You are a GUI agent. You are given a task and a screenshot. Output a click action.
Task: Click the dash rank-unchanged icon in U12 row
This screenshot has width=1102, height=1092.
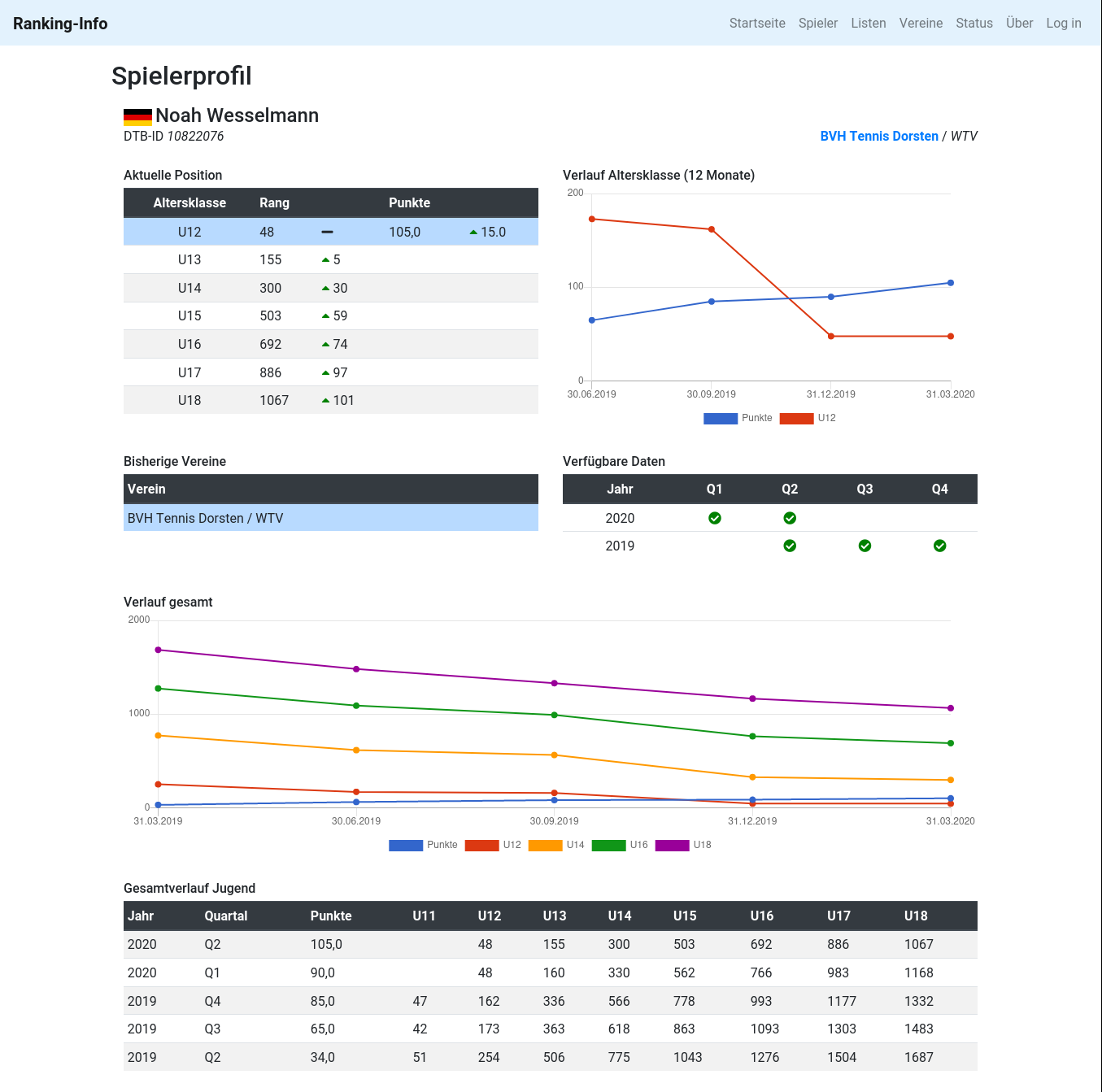327,232
